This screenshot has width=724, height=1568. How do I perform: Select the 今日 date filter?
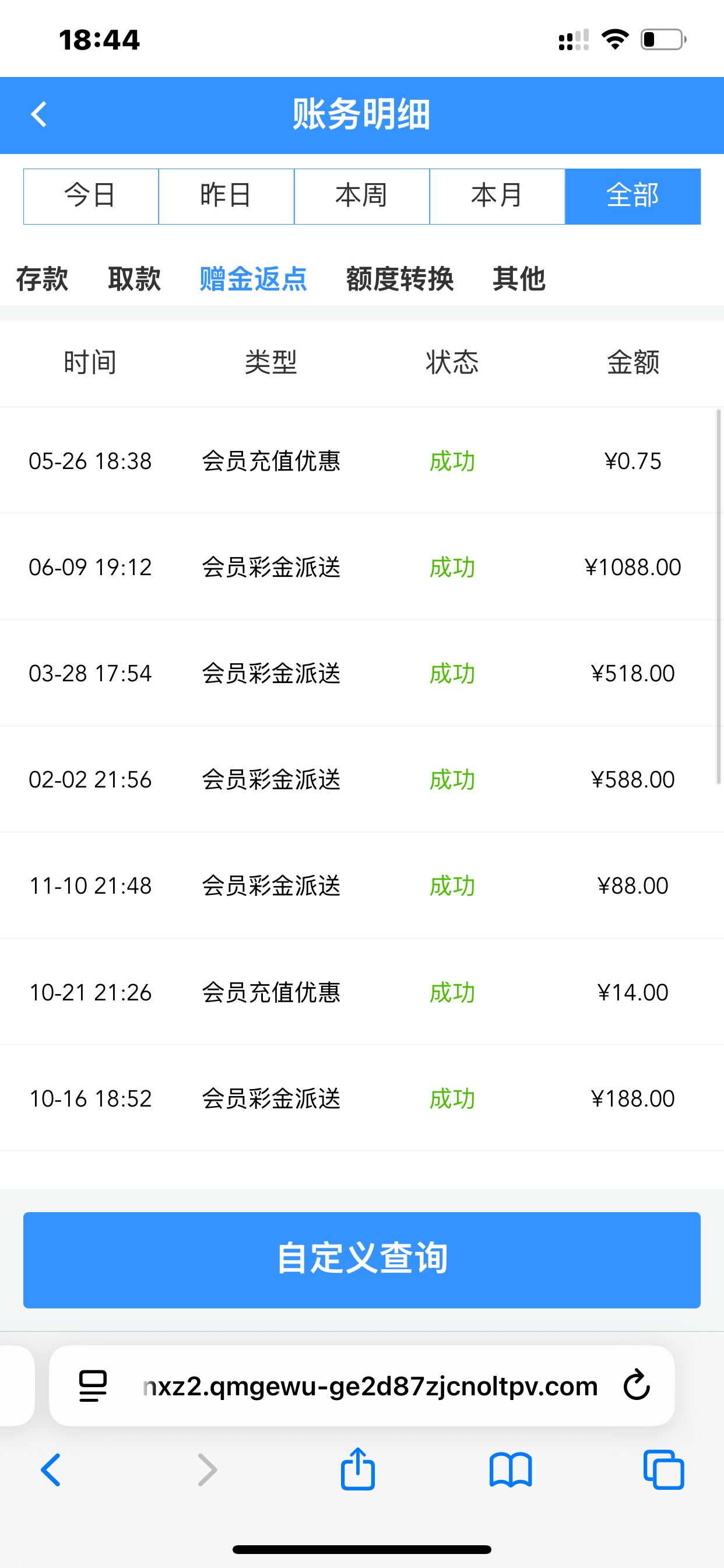91,196
